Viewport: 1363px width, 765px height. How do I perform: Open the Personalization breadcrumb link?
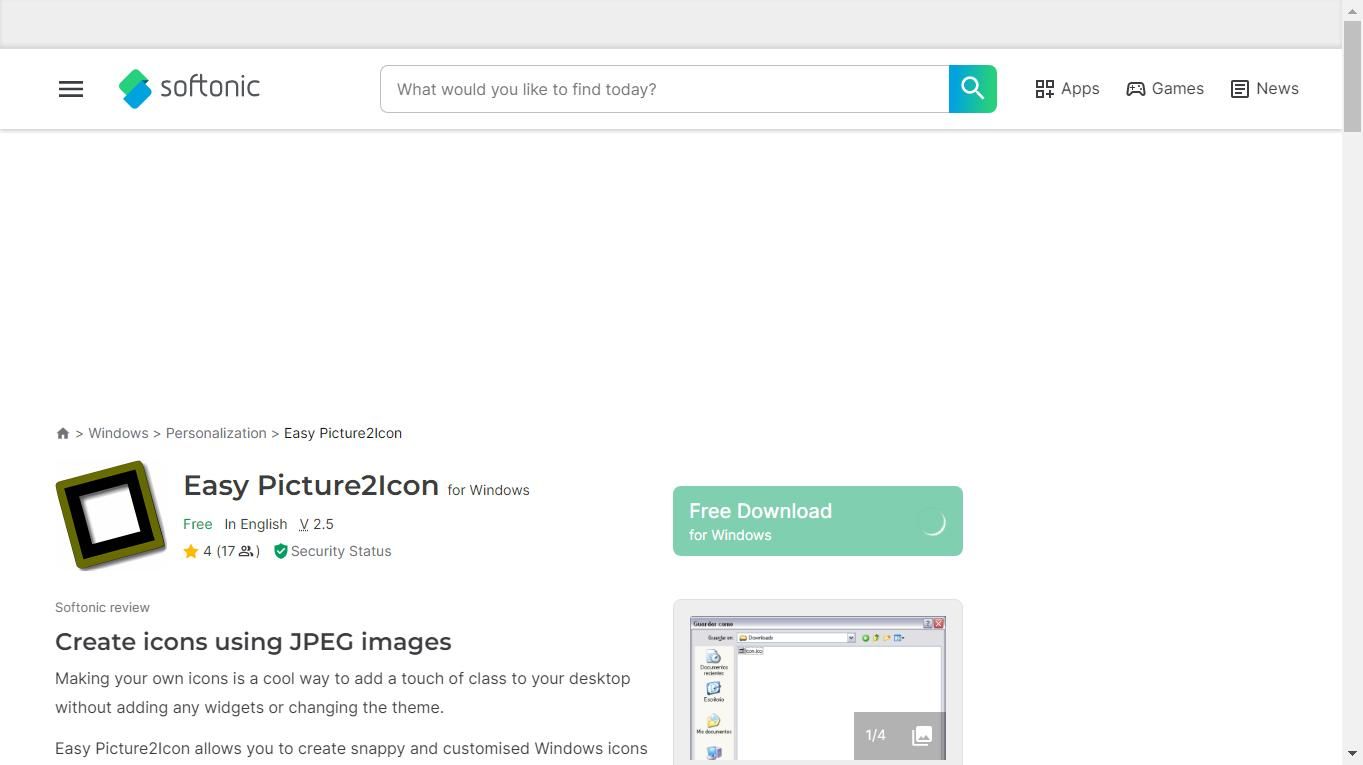(216, 433)
